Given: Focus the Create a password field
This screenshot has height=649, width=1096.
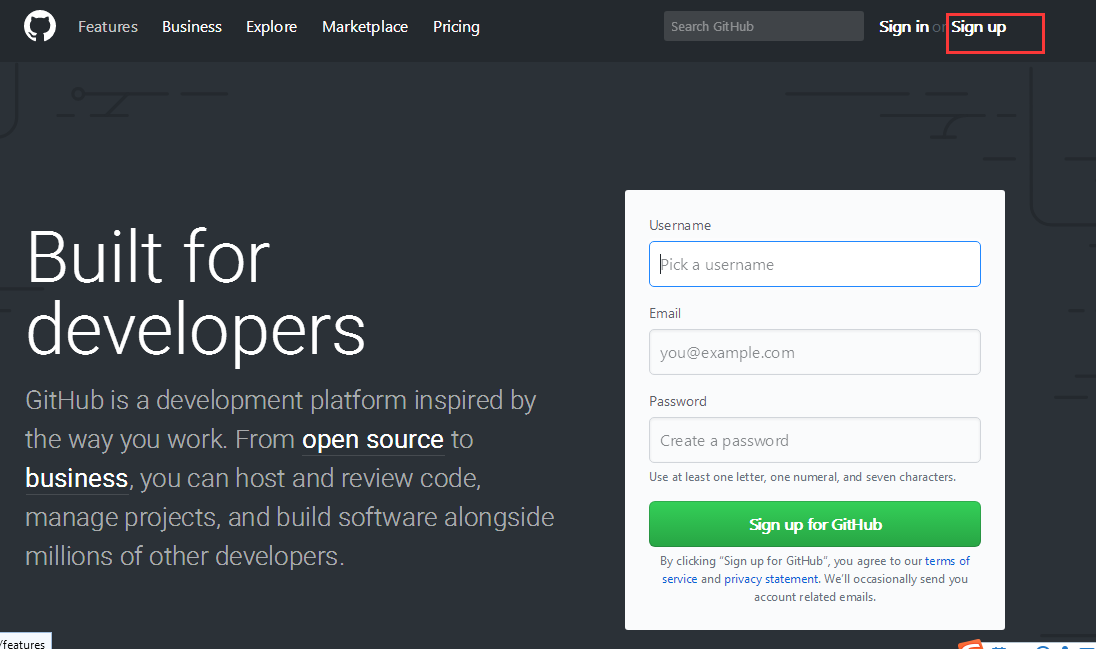Looking at the screenshot, I should 814,440.
